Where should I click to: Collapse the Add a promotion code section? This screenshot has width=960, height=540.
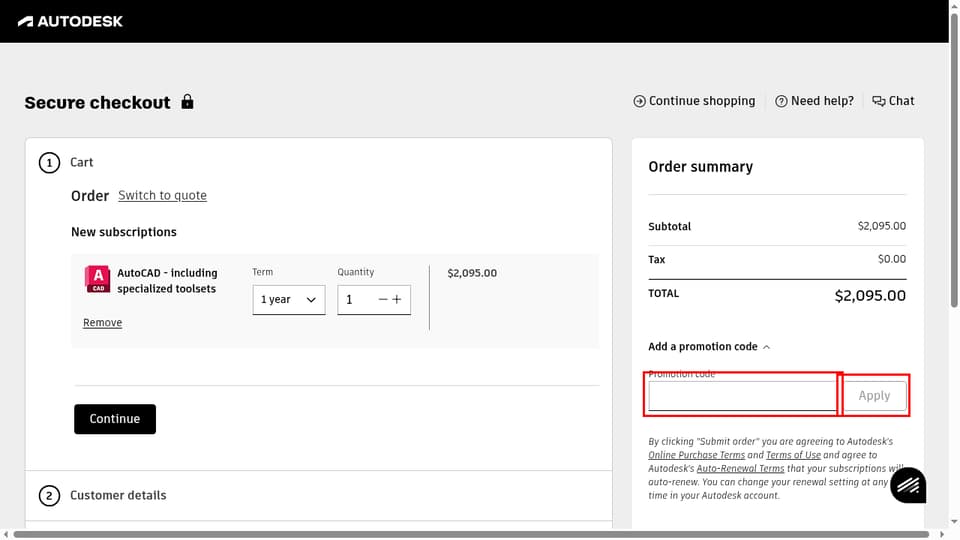tap(709, 347)
